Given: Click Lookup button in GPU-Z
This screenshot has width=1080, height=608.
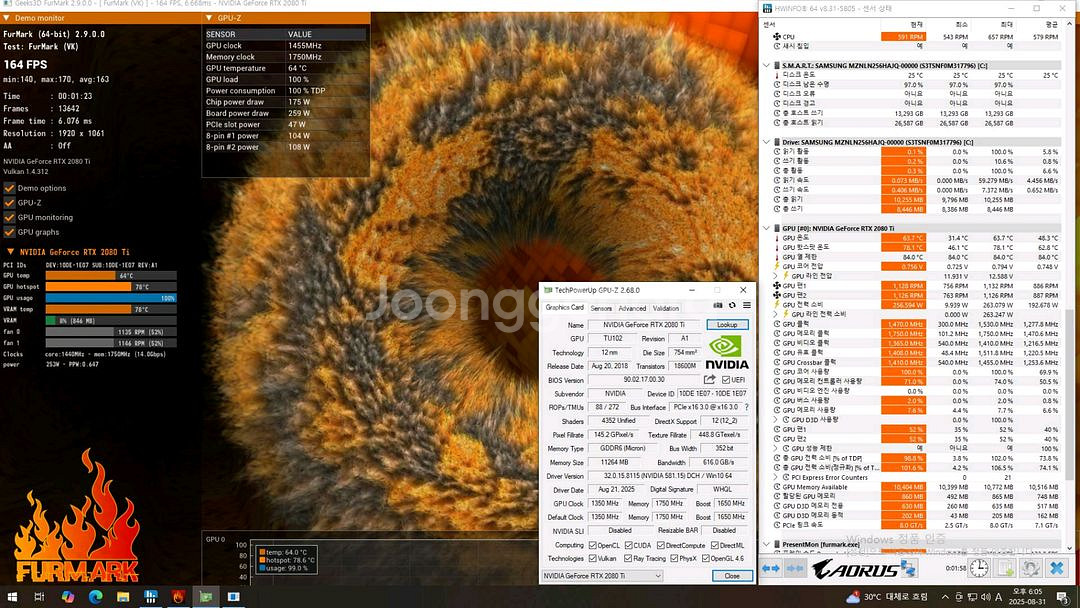Looking at the screenshot, I should coord(727,324).
